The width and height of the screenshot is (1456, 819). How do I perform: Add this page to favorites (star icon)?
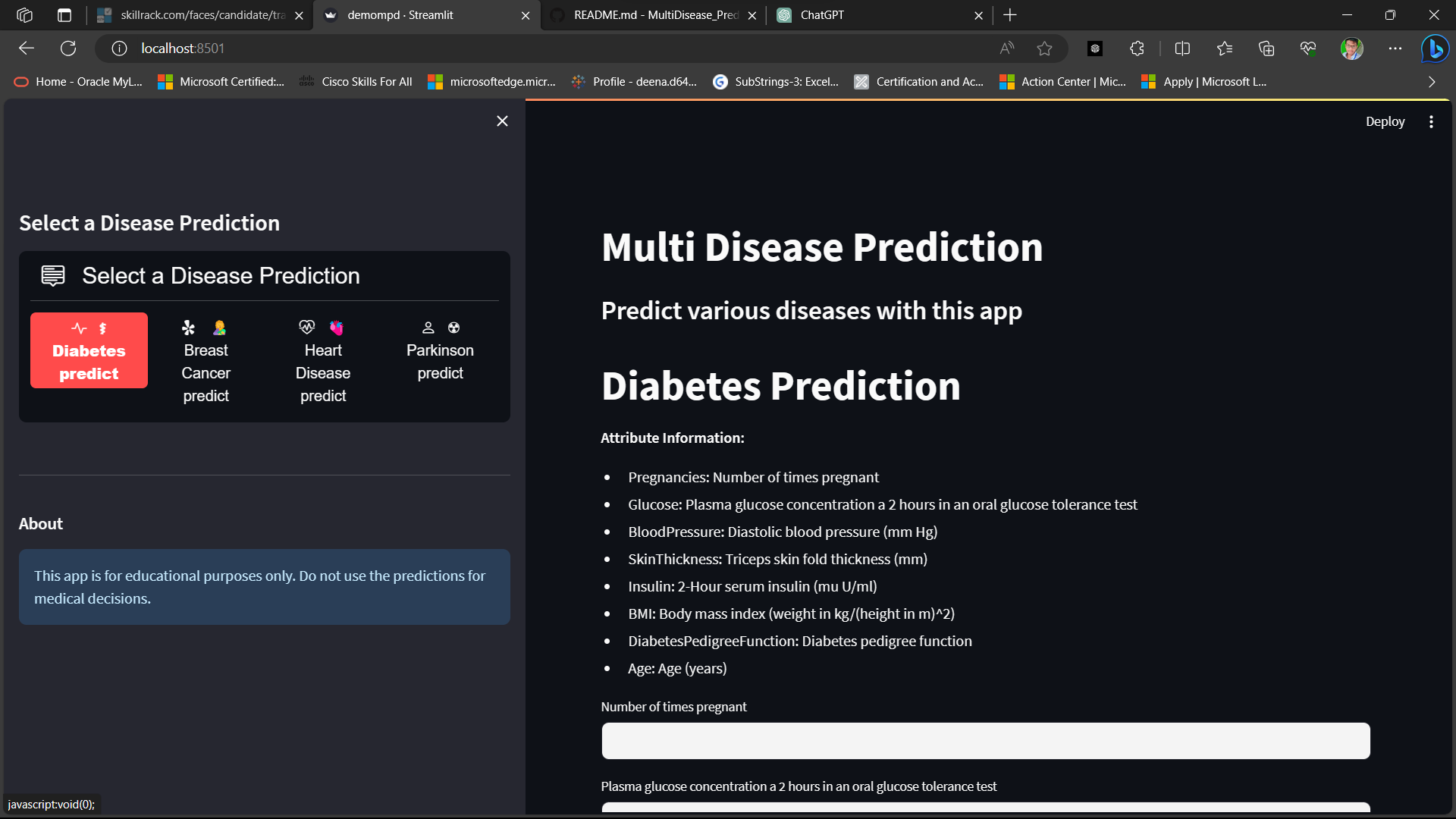point(1044,48)
